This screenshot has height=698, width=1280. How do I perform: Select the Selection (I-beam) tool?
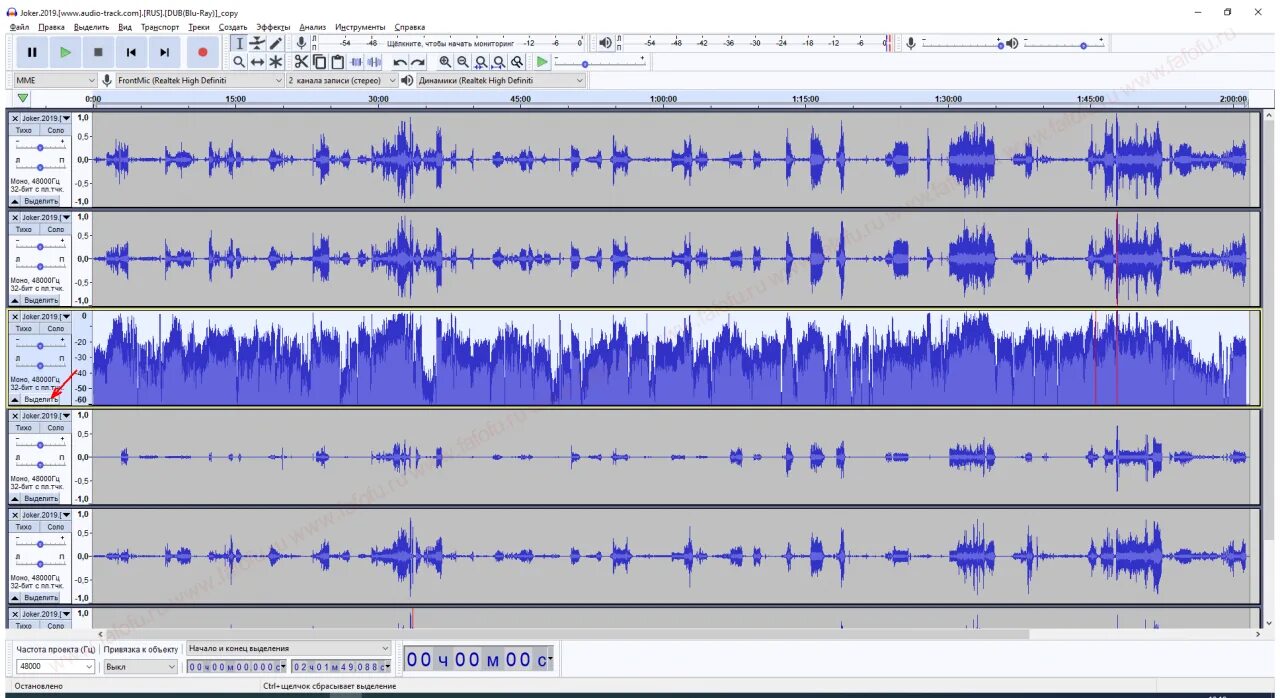tap(239, 43)
